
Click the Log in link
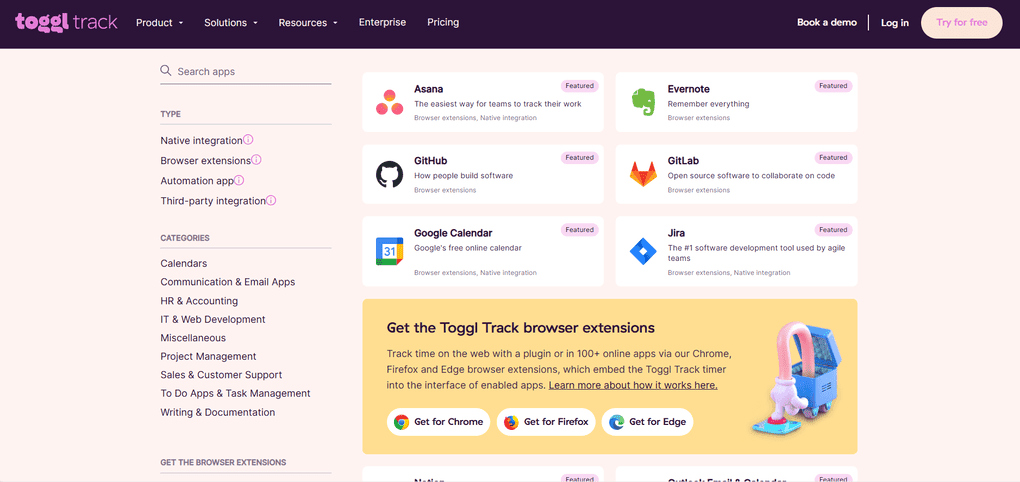click(894, 23)
